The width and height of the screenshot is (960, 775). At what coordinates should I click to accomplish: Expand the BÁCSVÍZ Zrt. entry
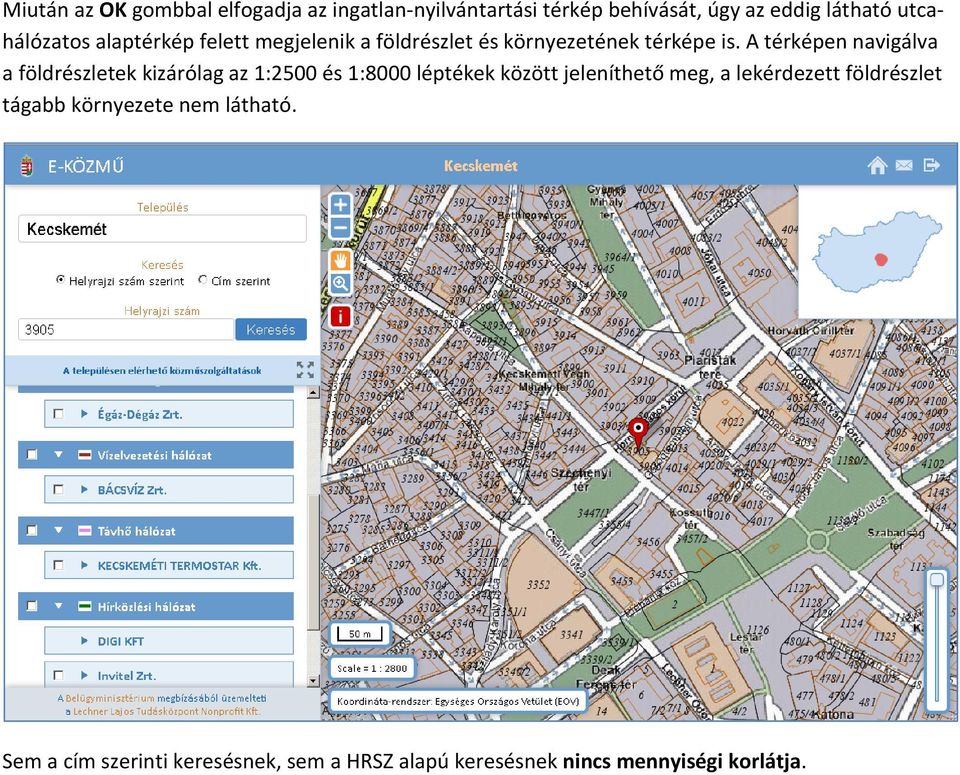(84, 490)
